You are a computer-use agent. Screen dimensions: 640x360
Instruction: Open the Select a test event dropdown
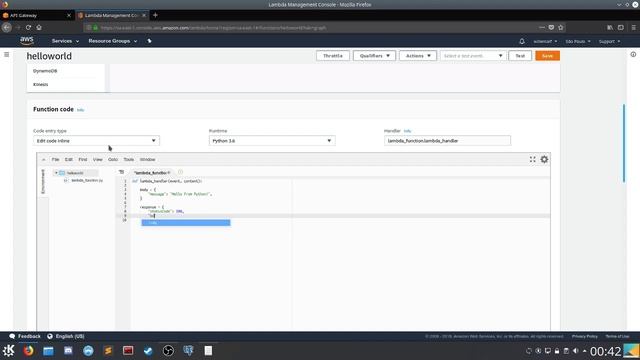point(473,56)
